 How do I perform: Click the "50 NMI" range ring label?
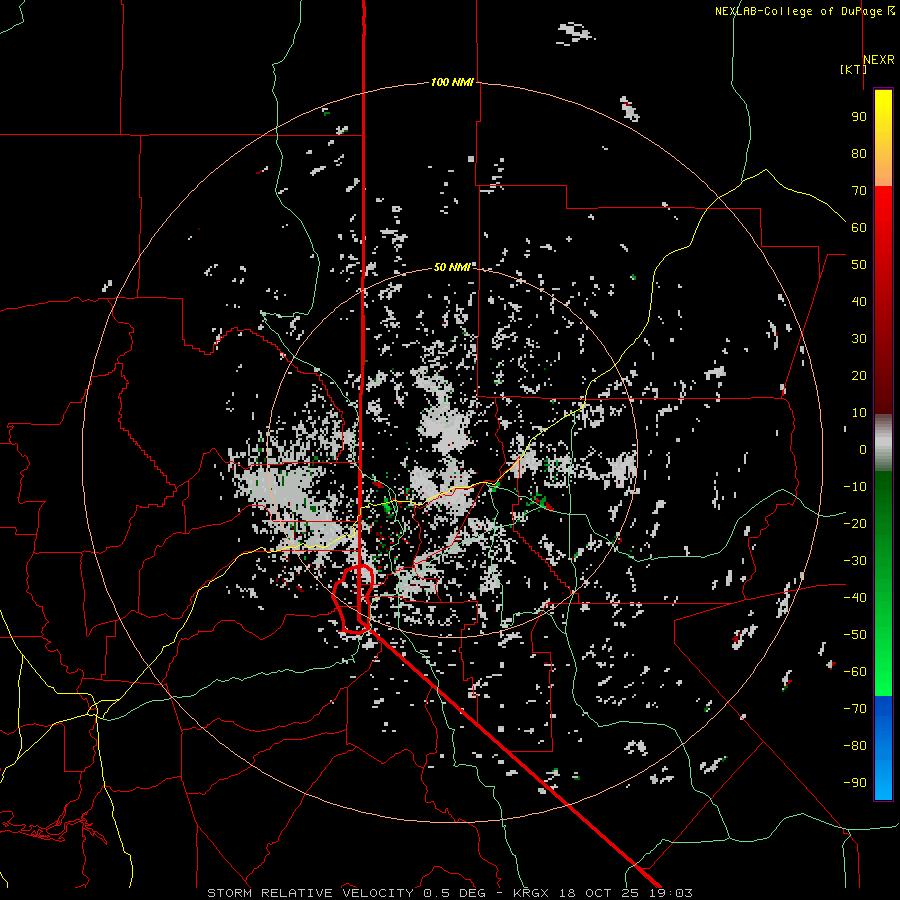point(452,267)
